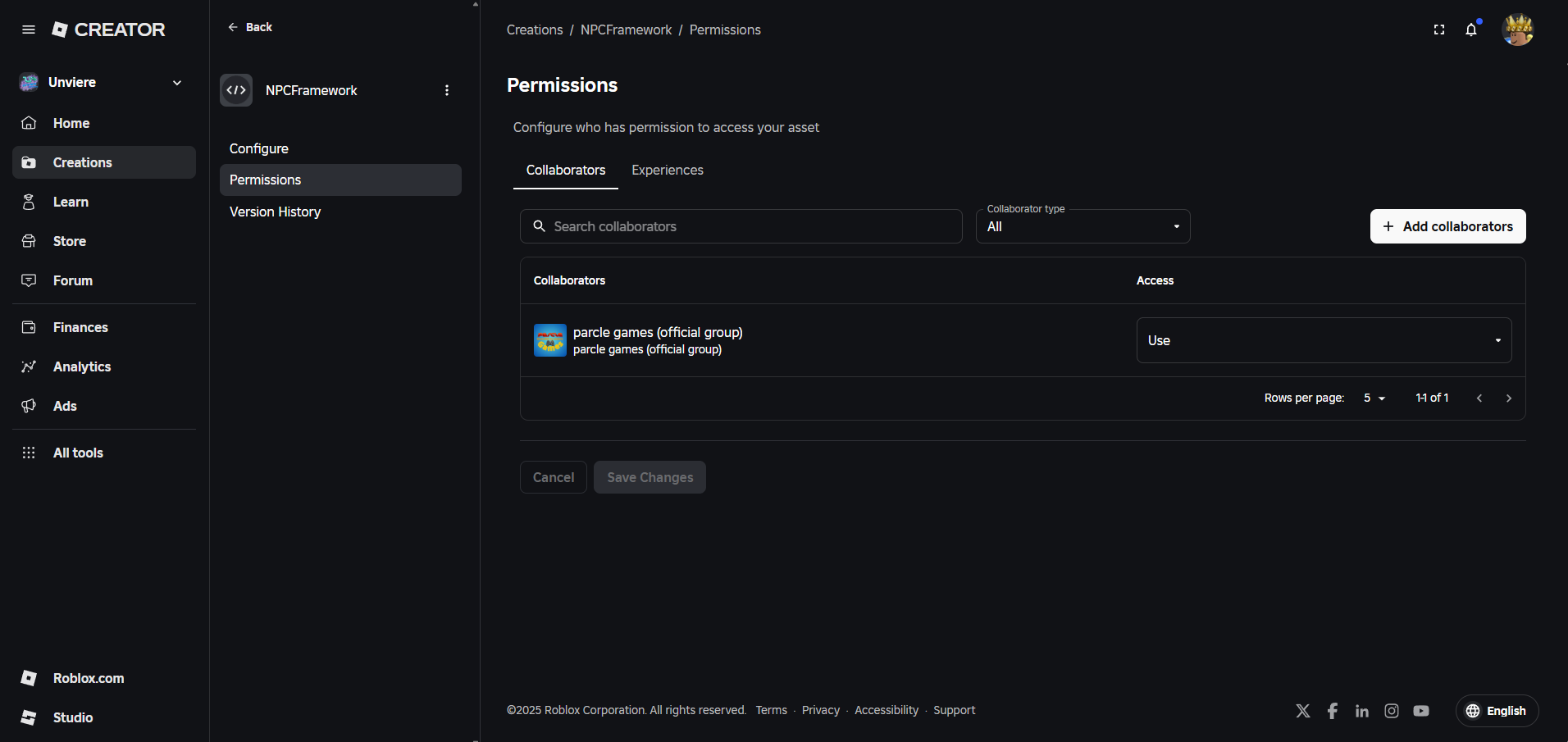Go to next page of collaborators

pos(1509,398)
